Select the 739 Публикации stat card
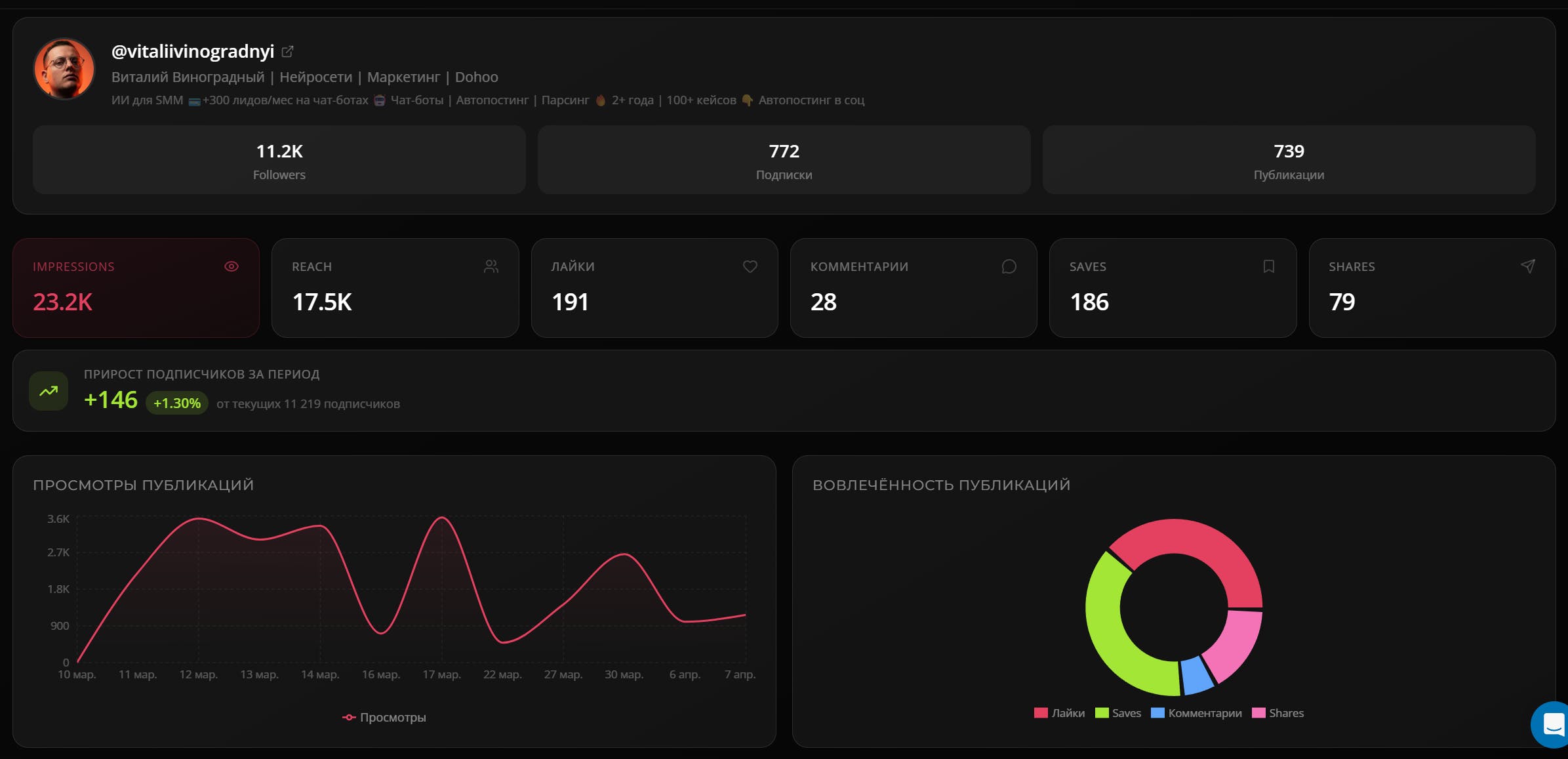The width and height of the screenshot is (1568, 759). point(1289,160)
